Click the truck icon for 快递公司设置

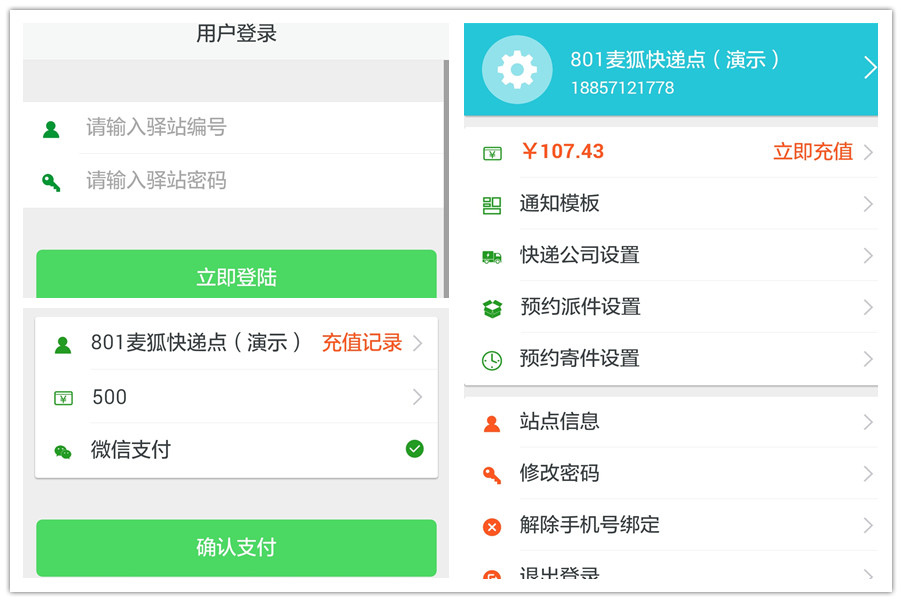click(x=492, y=257)
